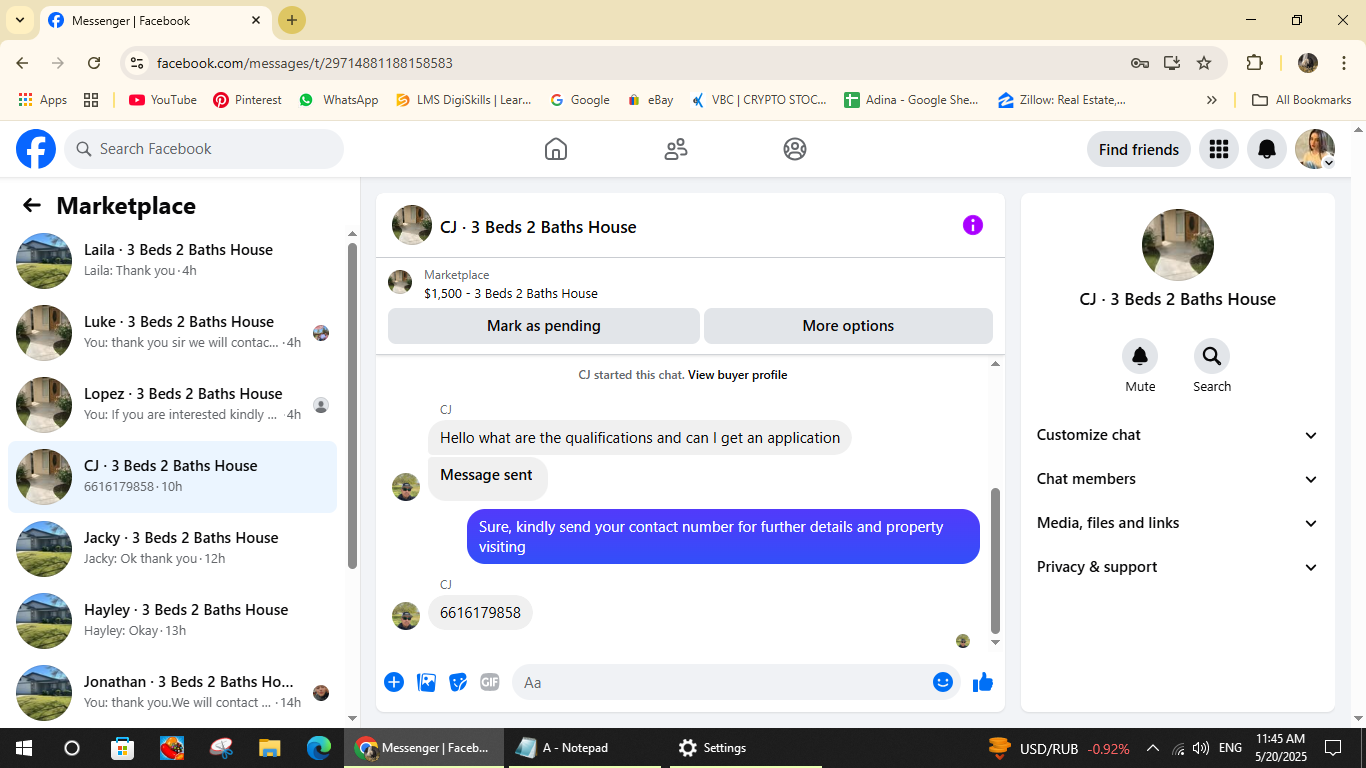The height and width of the screenshot is (768, 1366).
Task: Choose a GIF in the composer
Action: point(490,682)
